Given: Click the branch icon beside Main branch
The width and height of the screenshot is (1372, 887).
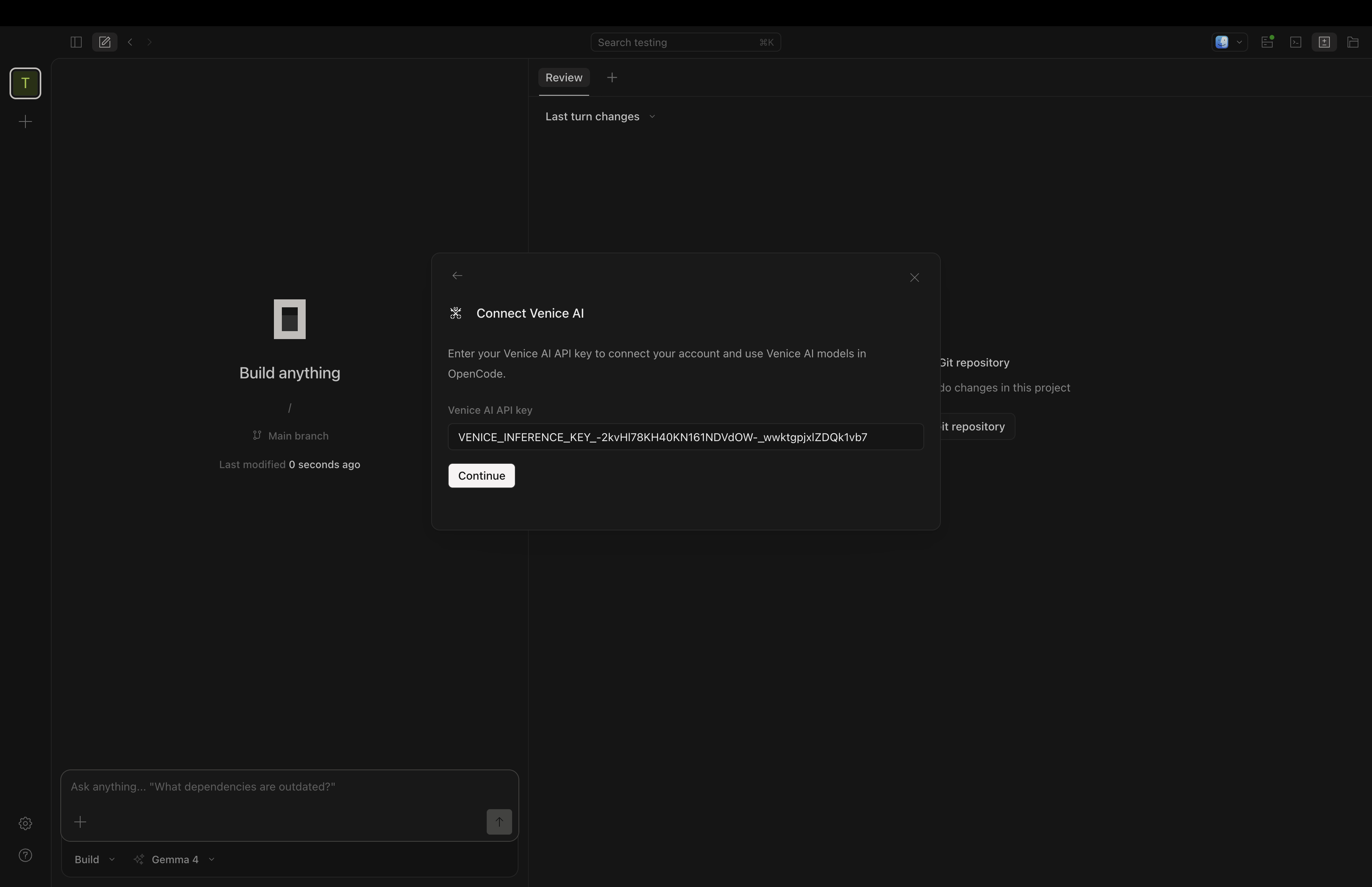Looking at the screenshot, I should (x=257, y=436).
